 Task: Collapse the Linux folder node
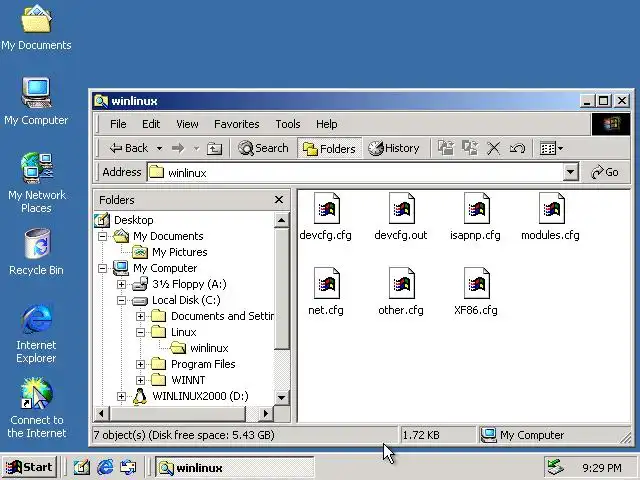click(140, 332)
